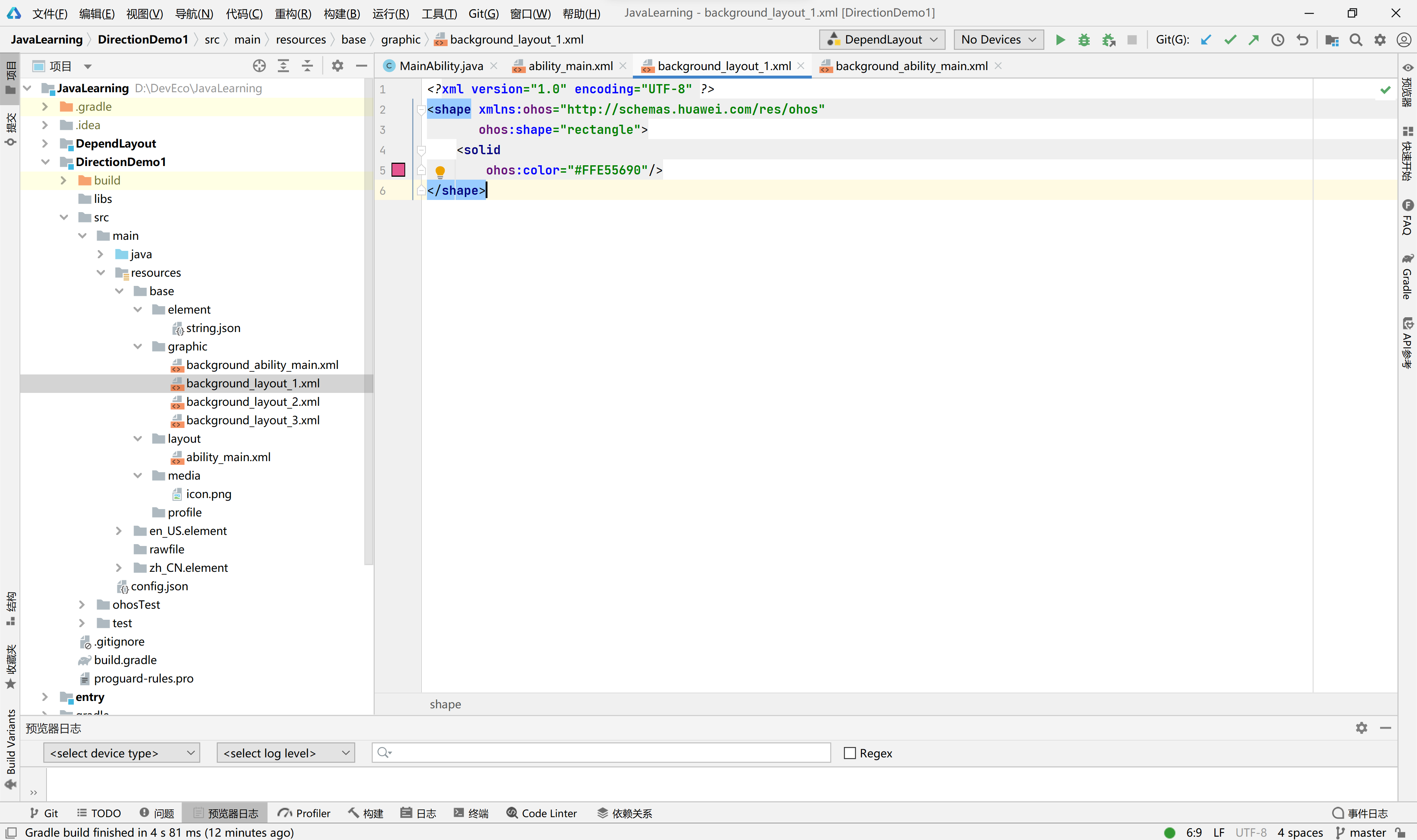Screen dimensions: 1417x840
Task: Fold the shape tag on line 2
Action: [x=421, y=109]
